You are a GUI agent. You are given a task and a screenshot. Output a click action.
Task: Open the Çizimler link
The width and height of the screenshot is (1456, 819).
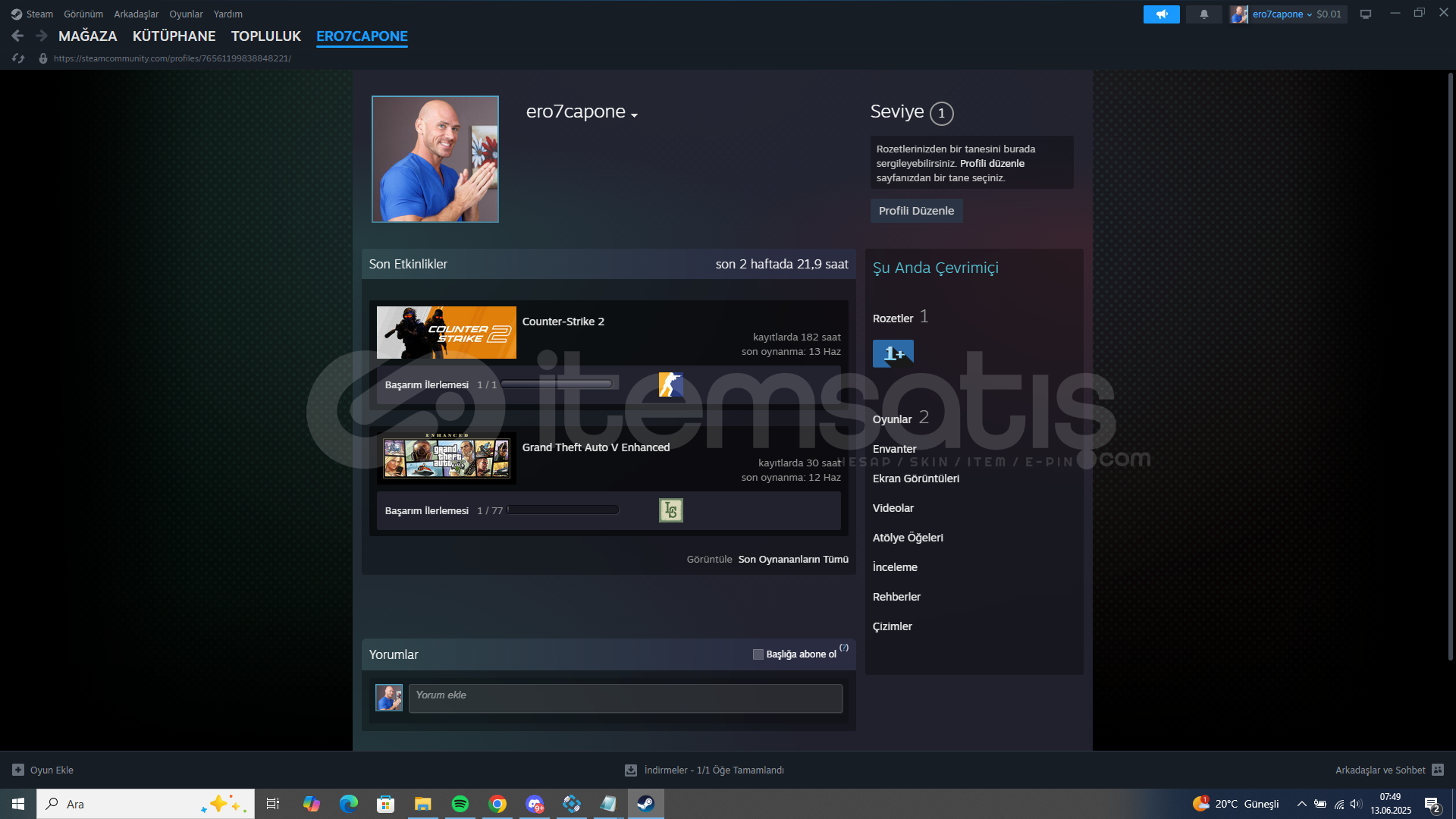892,626
